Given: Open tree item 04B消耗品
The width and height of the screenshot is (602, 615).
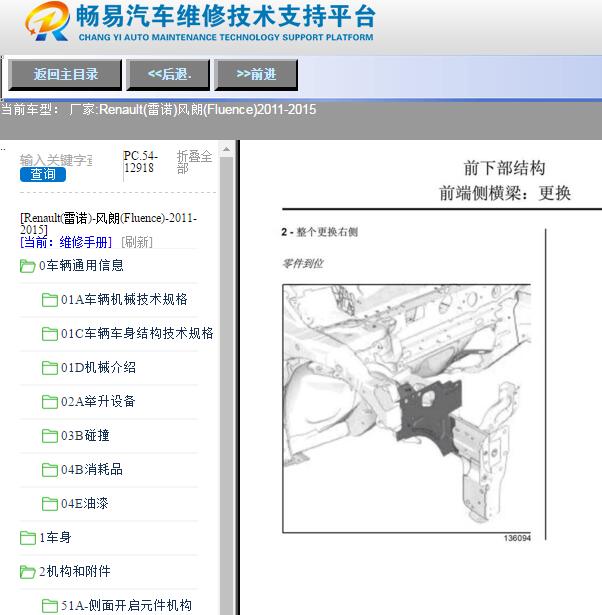Looking at the screenshot, I should 92,469.
